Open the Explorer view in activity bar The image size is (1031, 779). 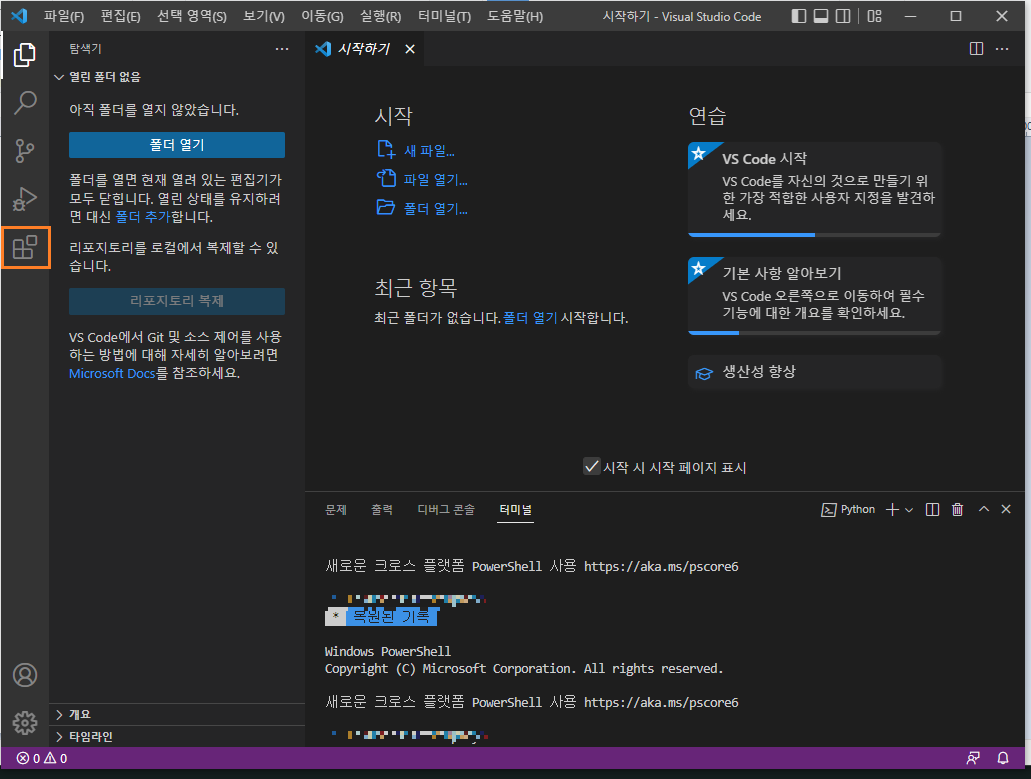(24, 55)
